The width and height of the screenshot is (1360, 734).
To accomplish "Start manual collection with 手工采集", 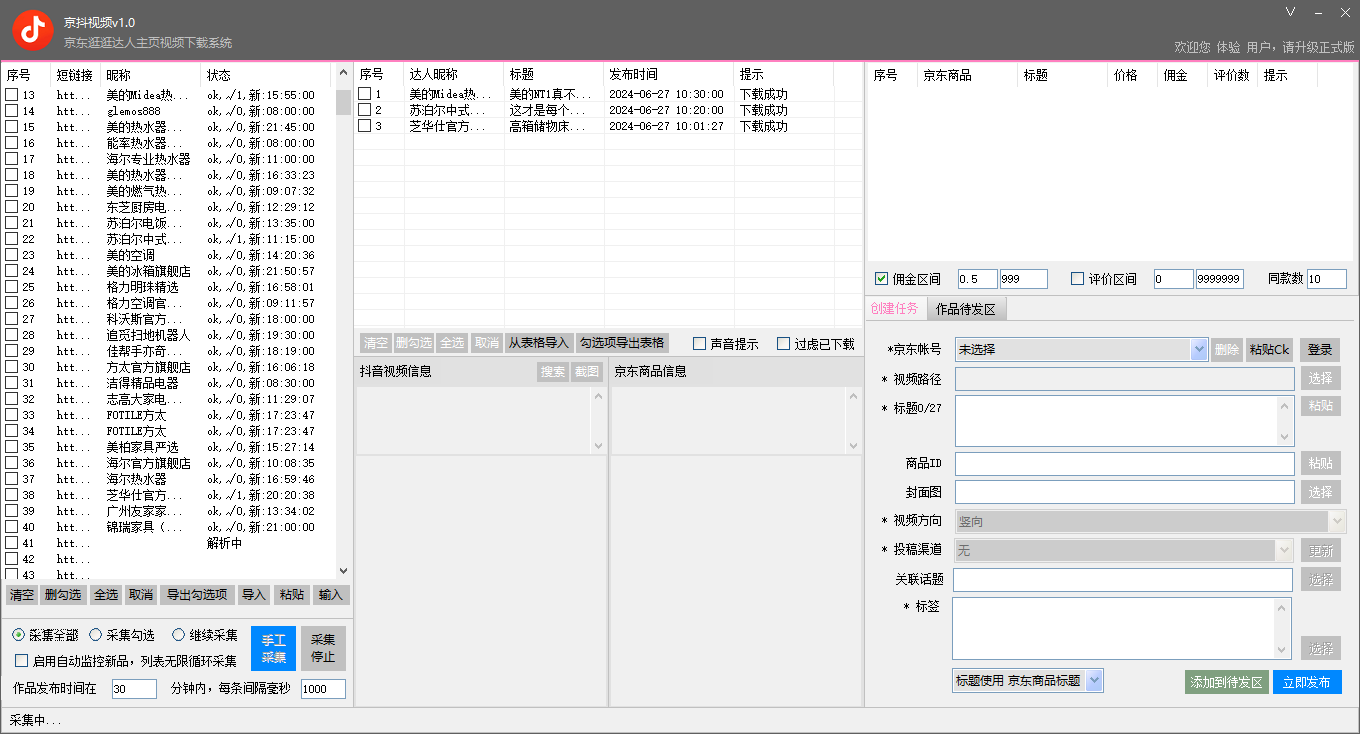I will tap(274, 648).
